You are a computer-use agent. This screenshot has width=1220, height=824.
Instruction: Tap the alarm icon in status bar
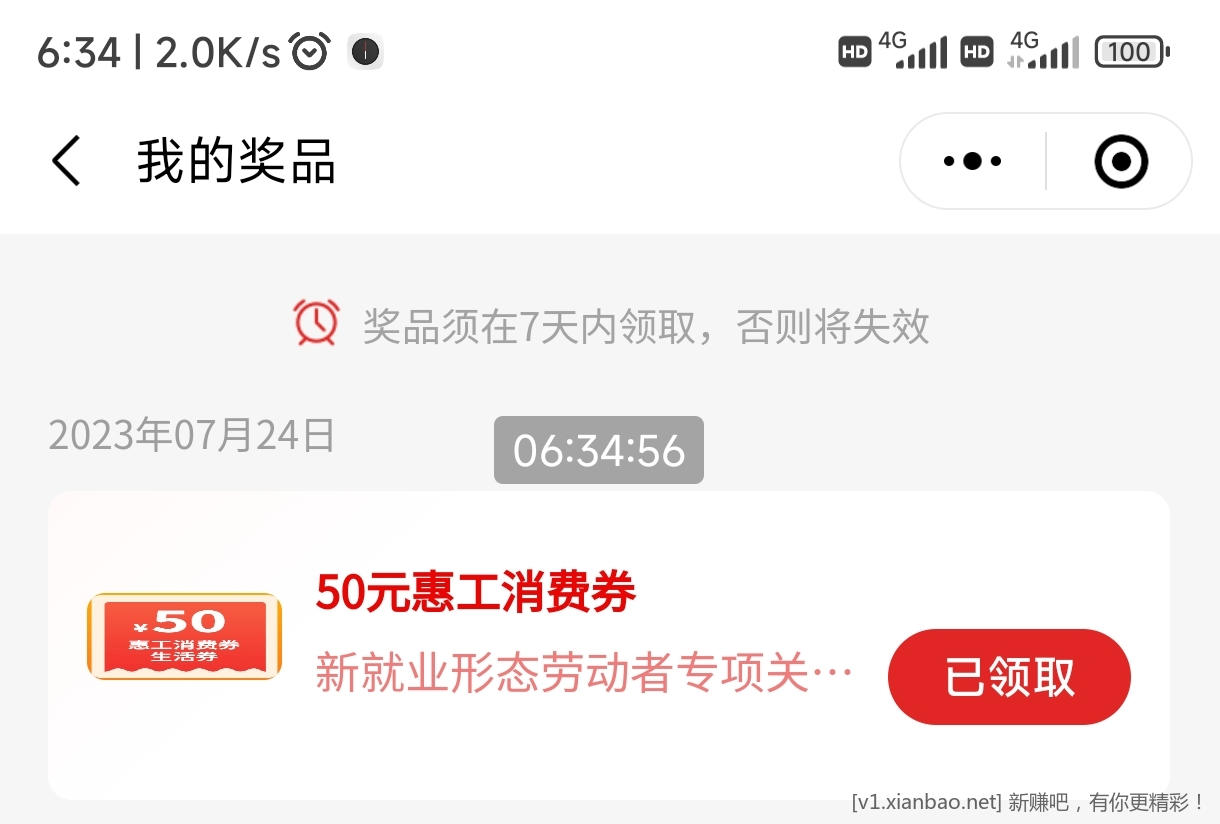310,51
